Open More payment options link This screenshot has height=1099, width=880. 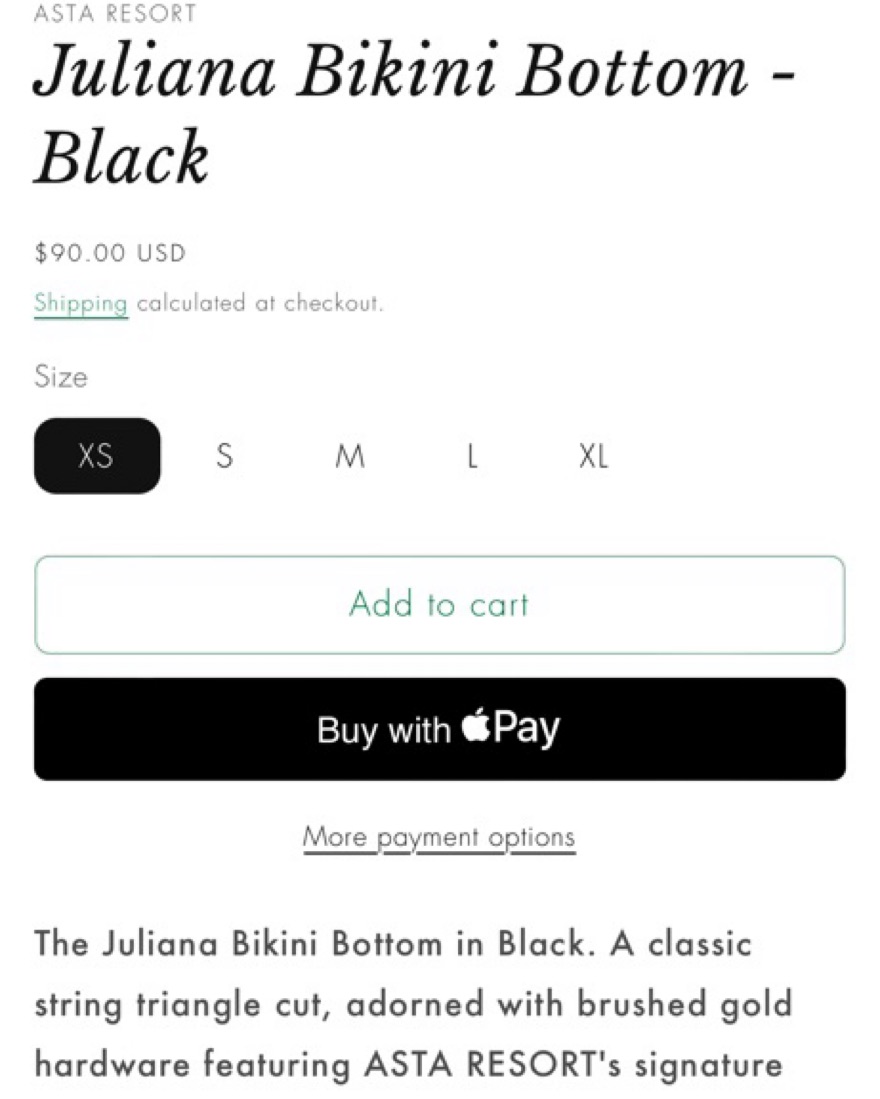(x=439, y=836)
